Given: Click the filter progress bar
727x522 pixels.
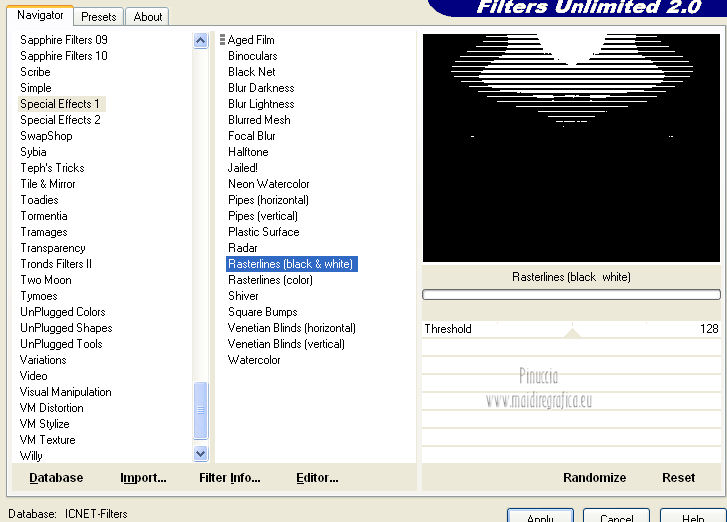Looking at the screenshot, I should coord(571,294).
